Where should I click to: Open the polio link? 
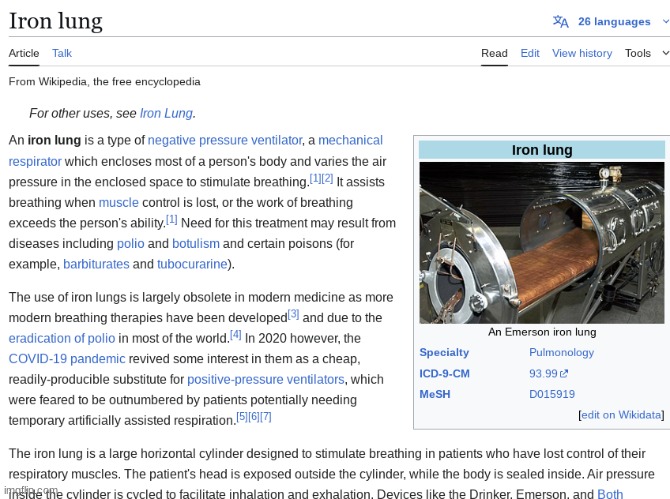pyautogui.click(x=131, y=244)
